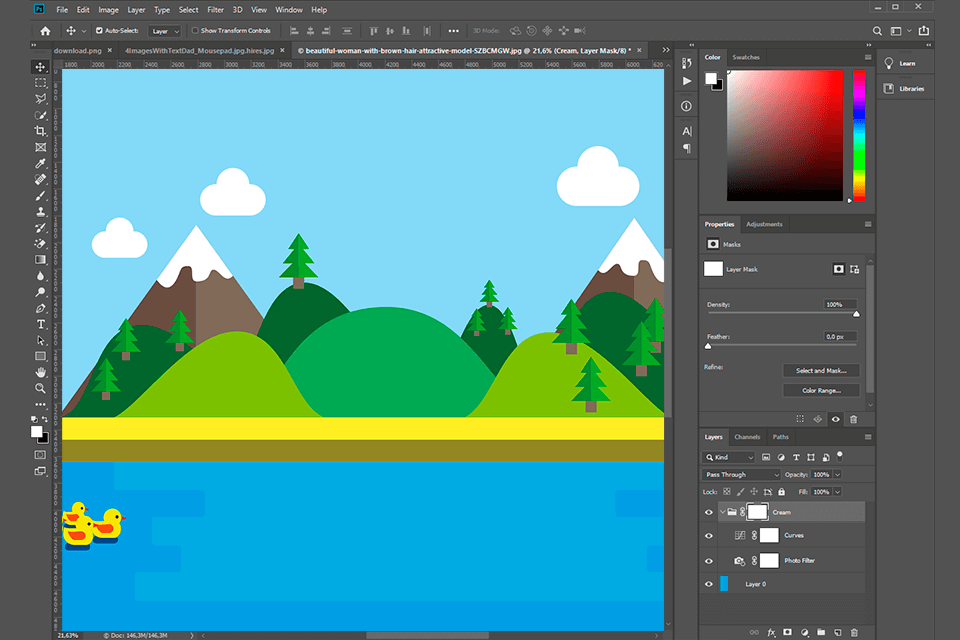The image size is (960, 640).
Task: Click the Select and Mask button
Action: click(821, 371)
